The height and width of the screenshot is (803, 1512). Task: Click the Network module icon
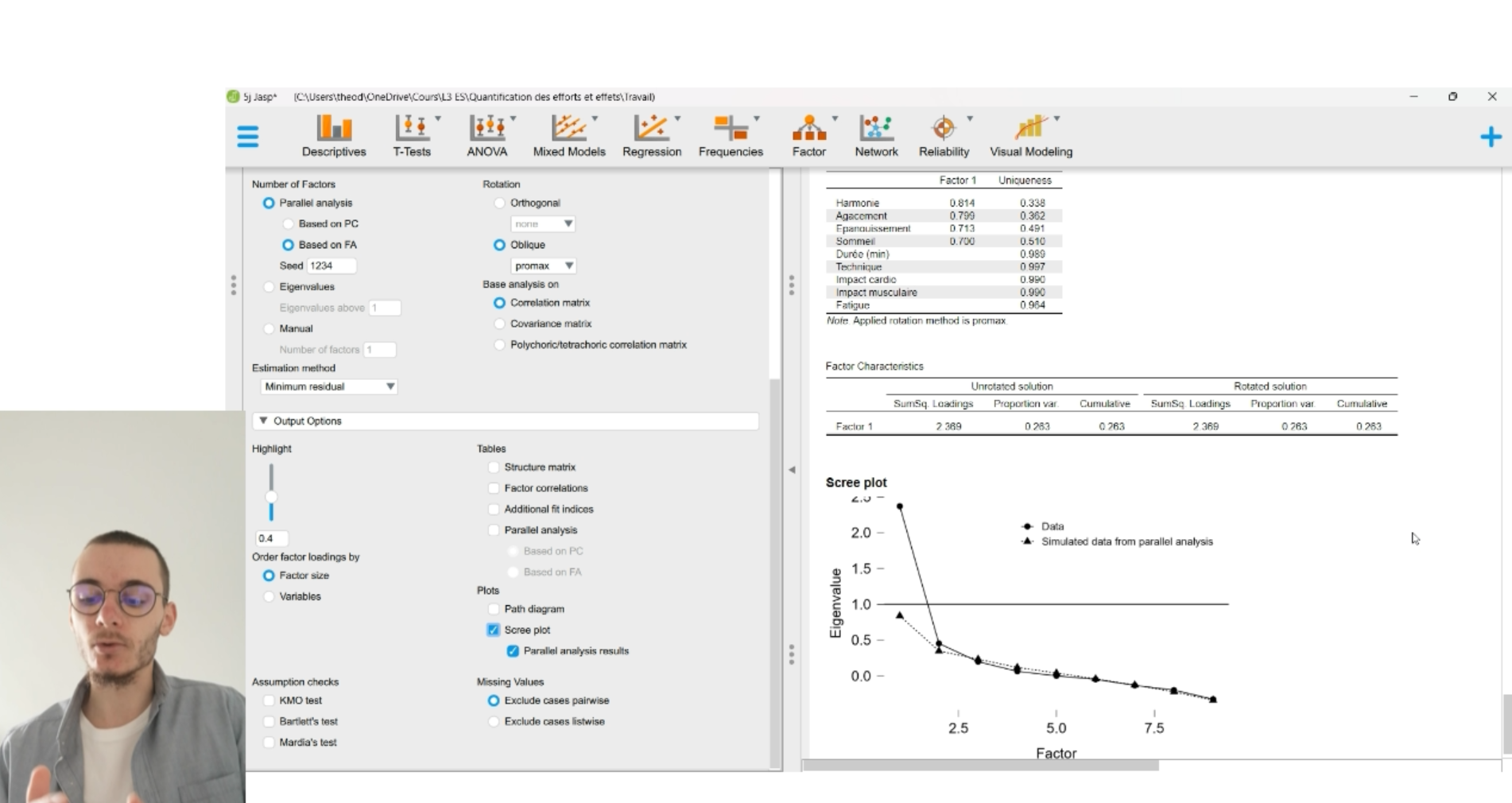click(876, 135)
